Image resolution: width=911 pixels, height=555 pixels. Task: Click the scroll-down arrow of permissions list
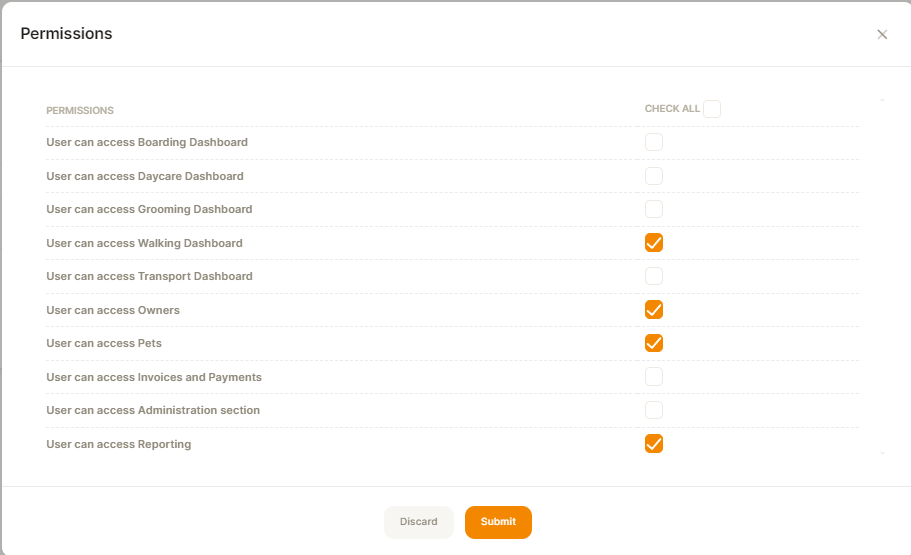882,453
